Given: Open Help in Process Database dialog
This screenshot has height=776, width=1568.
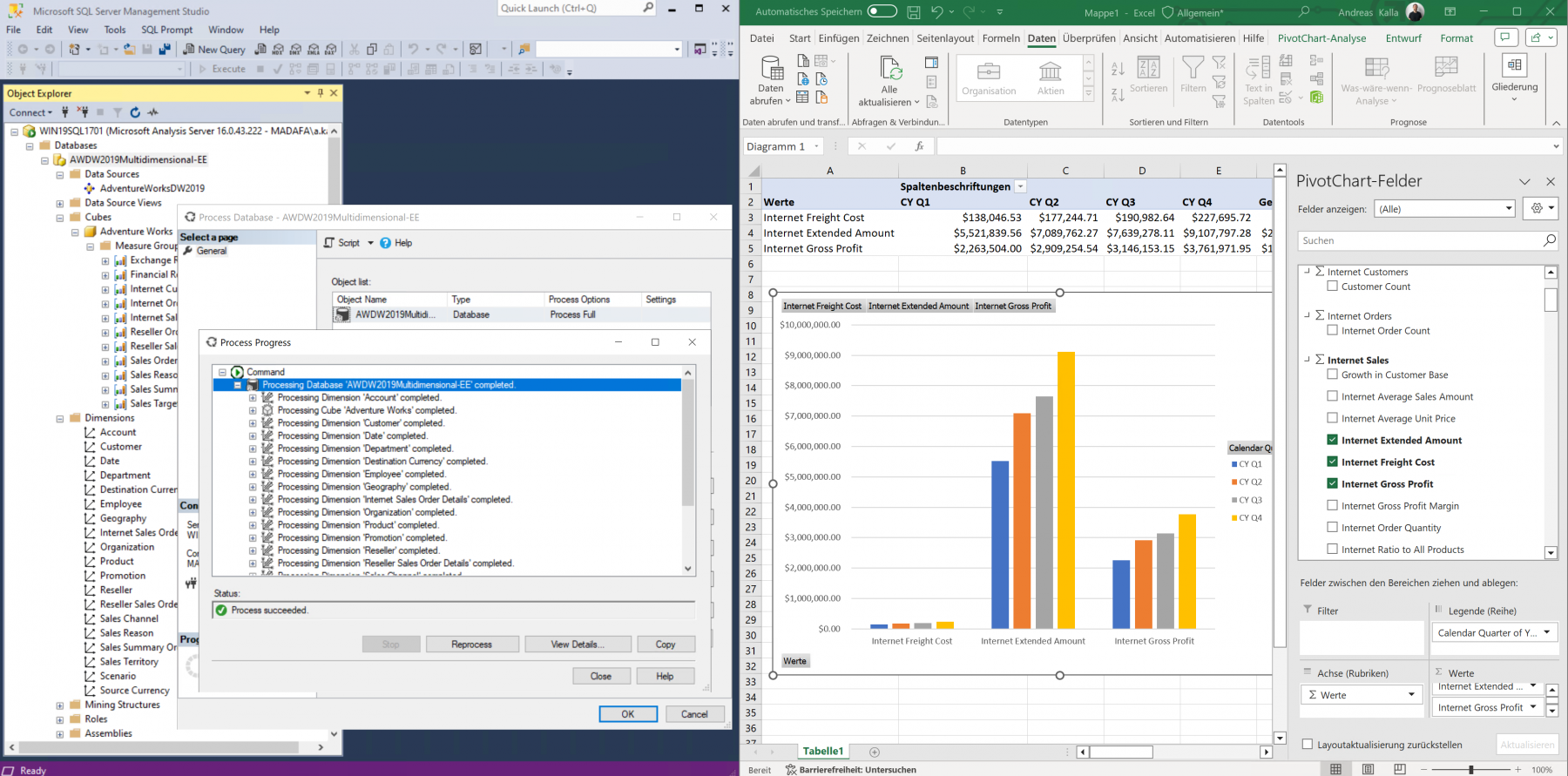Looking at the screenshot, I should point(396,243).
